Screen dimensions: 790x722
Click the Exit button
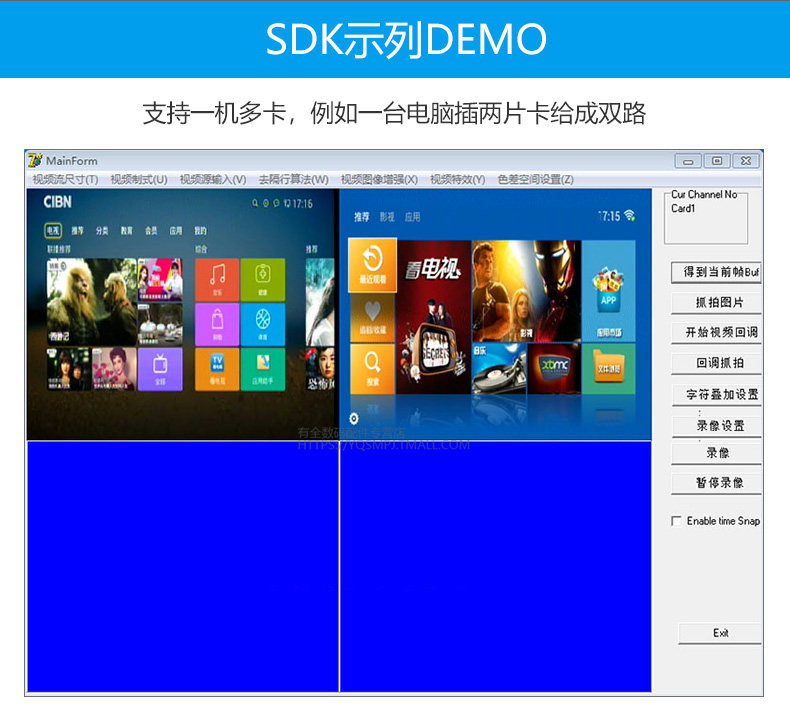pyautogui.click(x=720, y=633)
